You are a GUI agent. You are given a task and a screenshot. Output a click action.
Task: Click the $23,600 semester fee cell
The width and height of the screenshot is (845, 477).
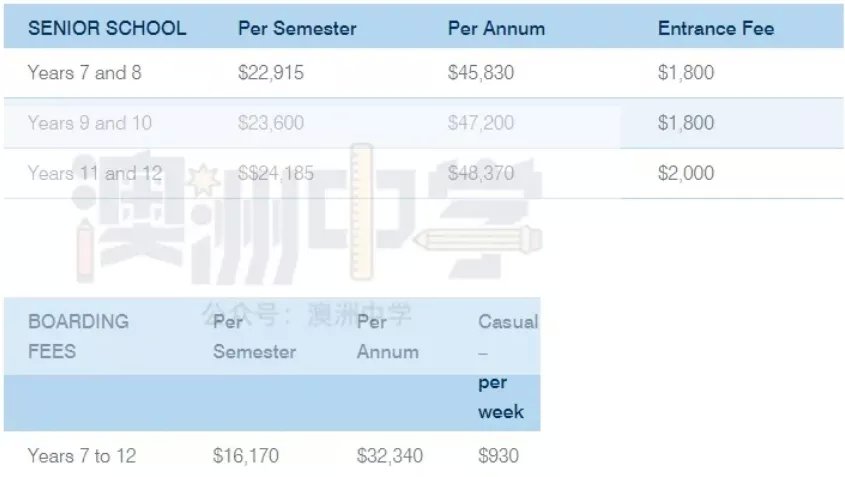(271, 123)
